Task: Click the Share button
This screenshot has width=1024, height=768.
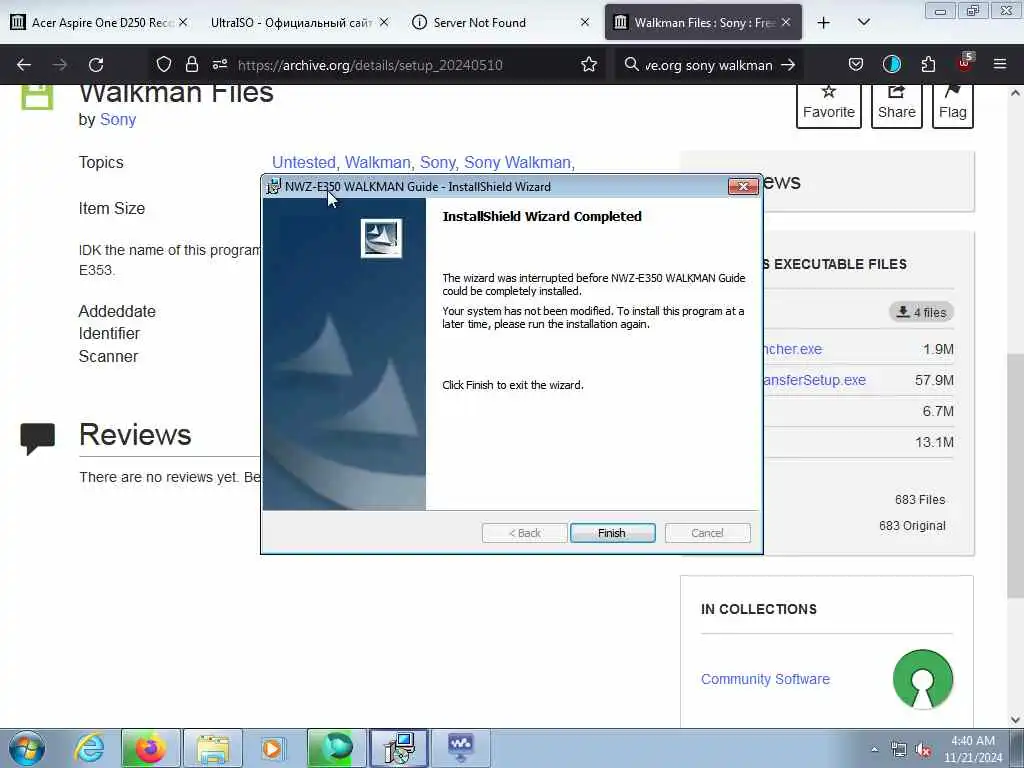Action: (x=897, y=104)
